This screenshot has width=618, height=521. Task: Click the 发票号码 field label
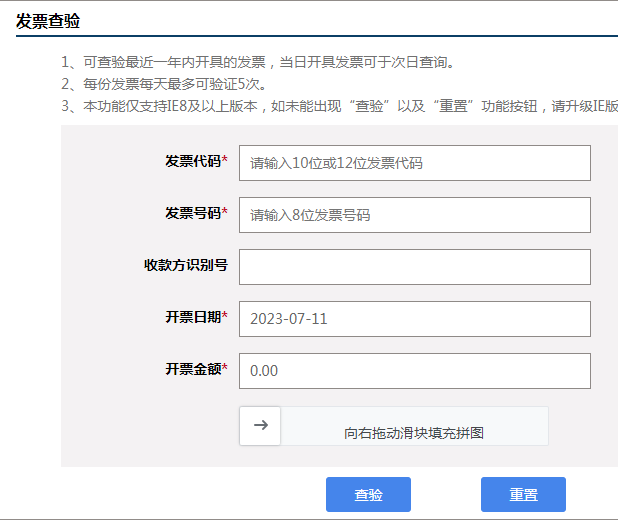tap(193, 213)
